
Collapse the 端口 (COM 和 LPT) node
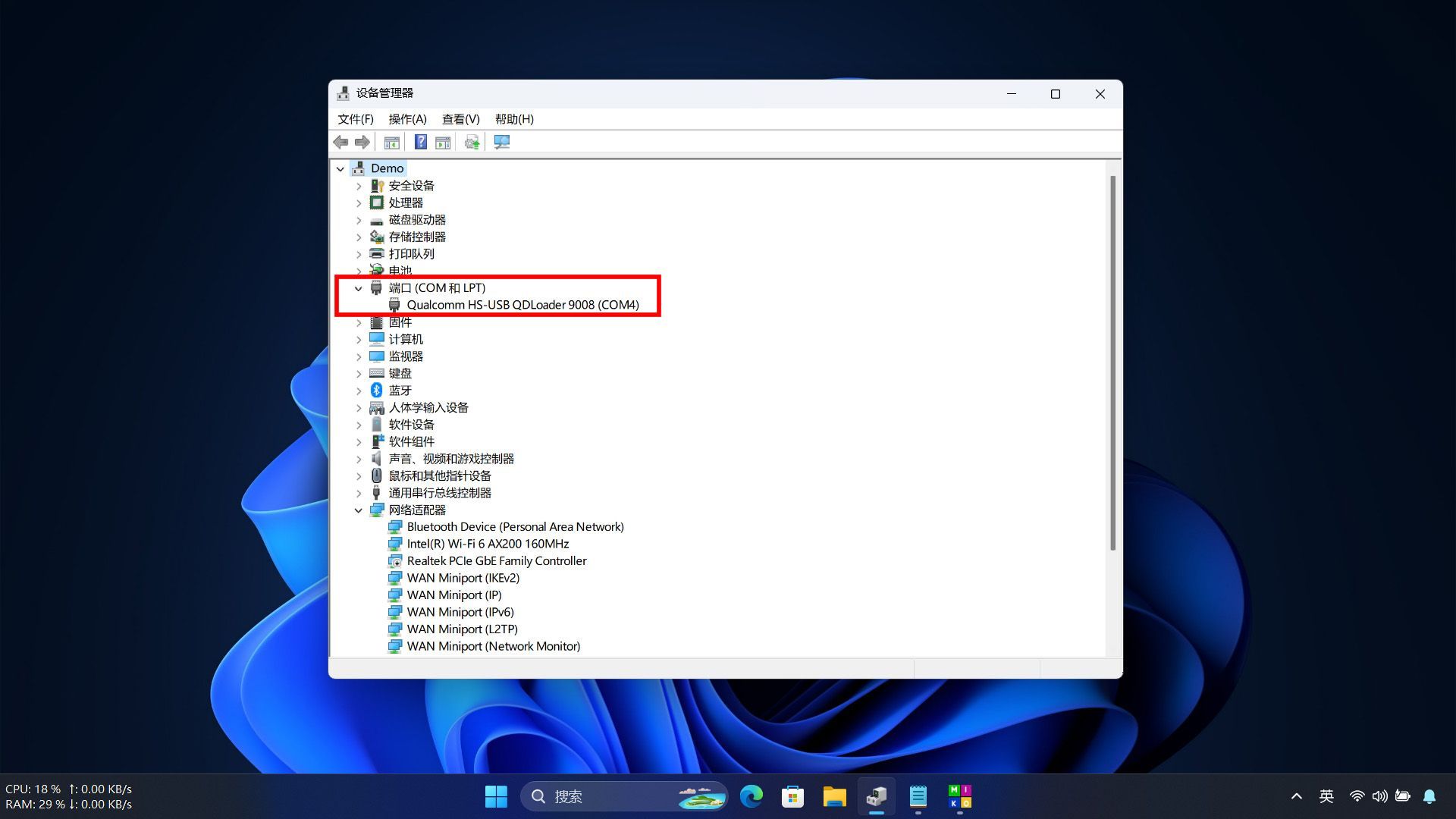tap(359, 288)
